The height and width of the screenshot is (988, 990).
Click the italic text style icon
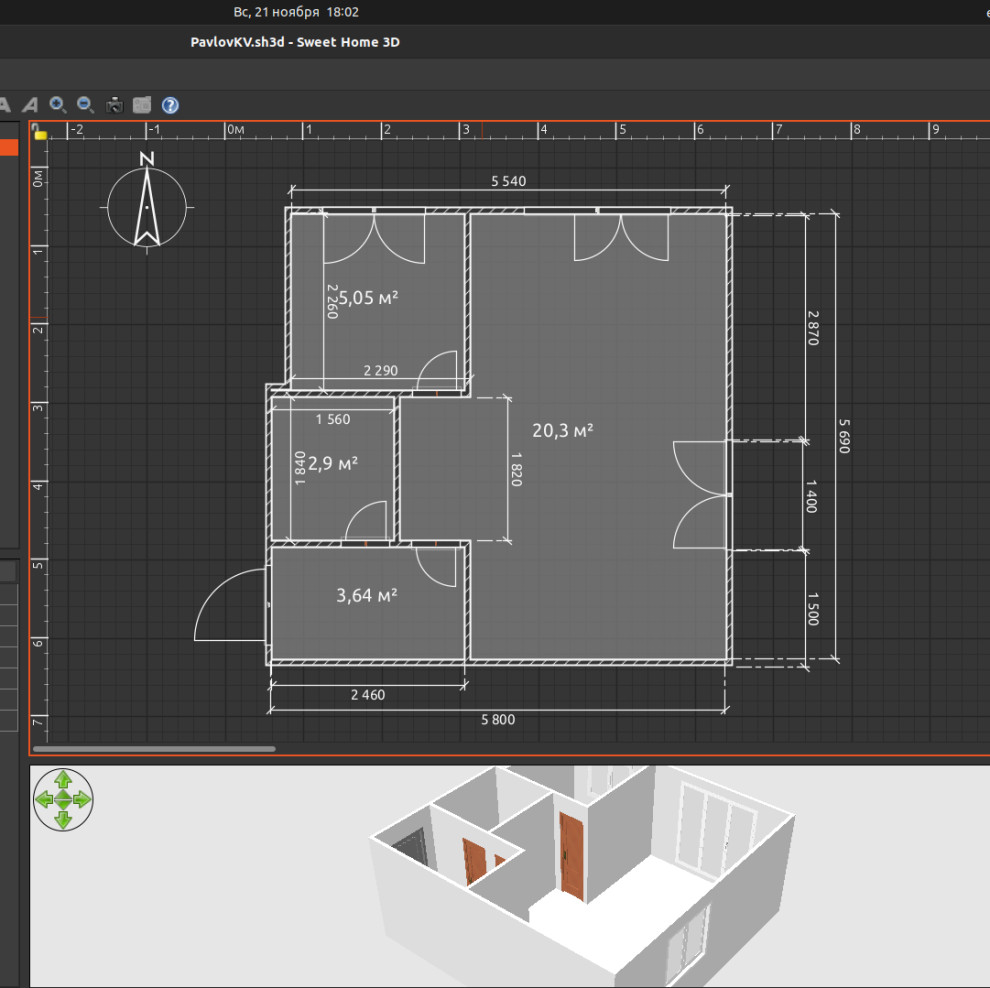pos(30,105)
